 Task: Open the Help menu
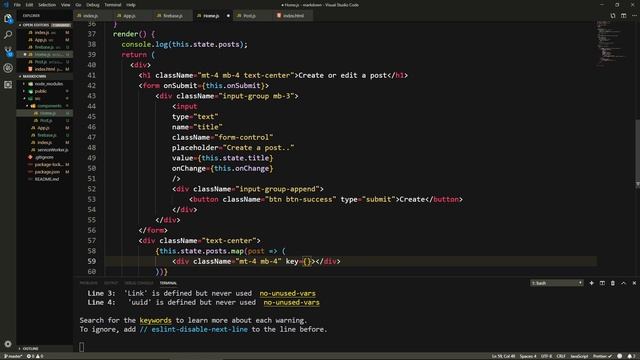click(131, 5)
